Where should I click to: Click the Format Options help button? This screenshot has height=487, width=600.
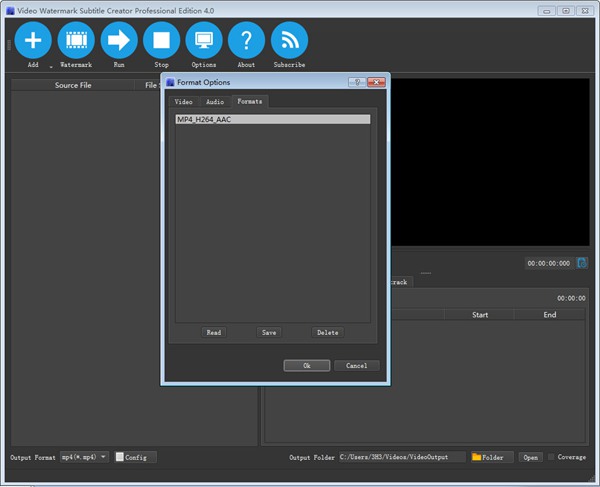[x=357, y=82]
